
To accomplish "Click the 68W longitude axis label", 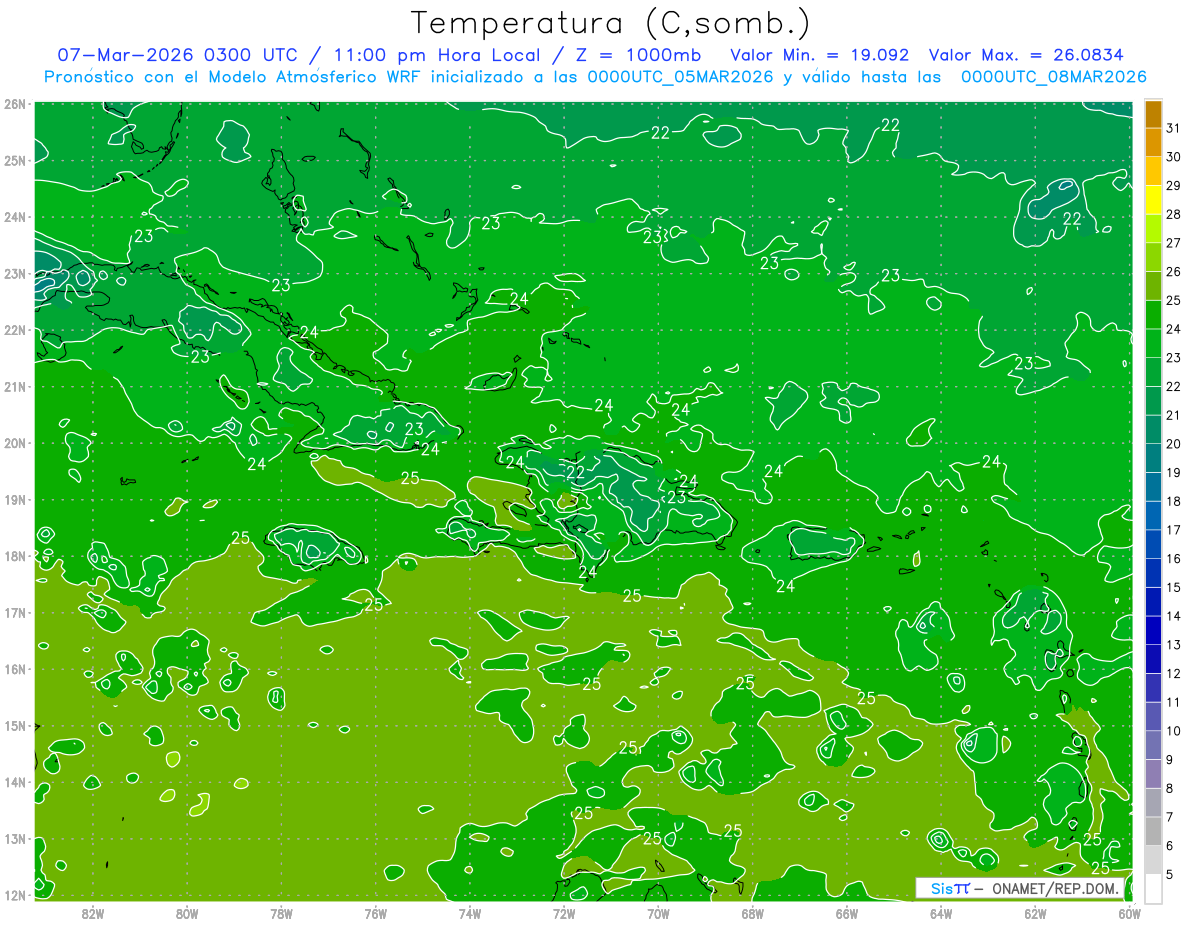I will [752, 914].
